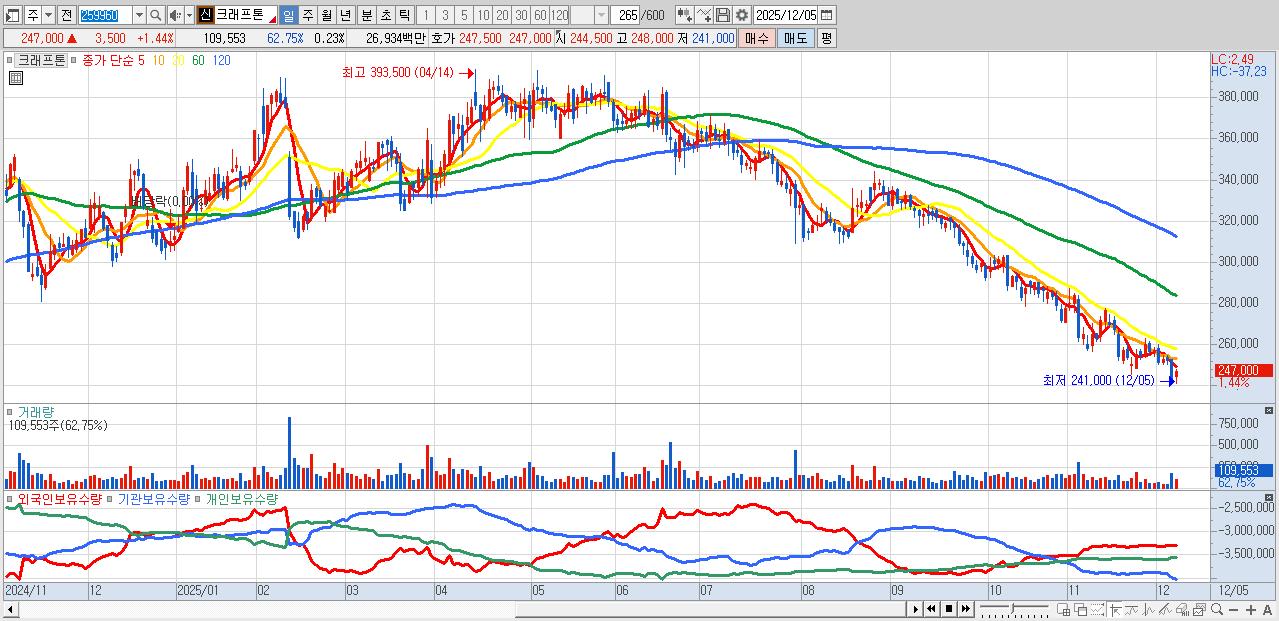Toggle the small square before 크래프톤 label
This screenshot has height=621, width=1279.
[10, 60]
